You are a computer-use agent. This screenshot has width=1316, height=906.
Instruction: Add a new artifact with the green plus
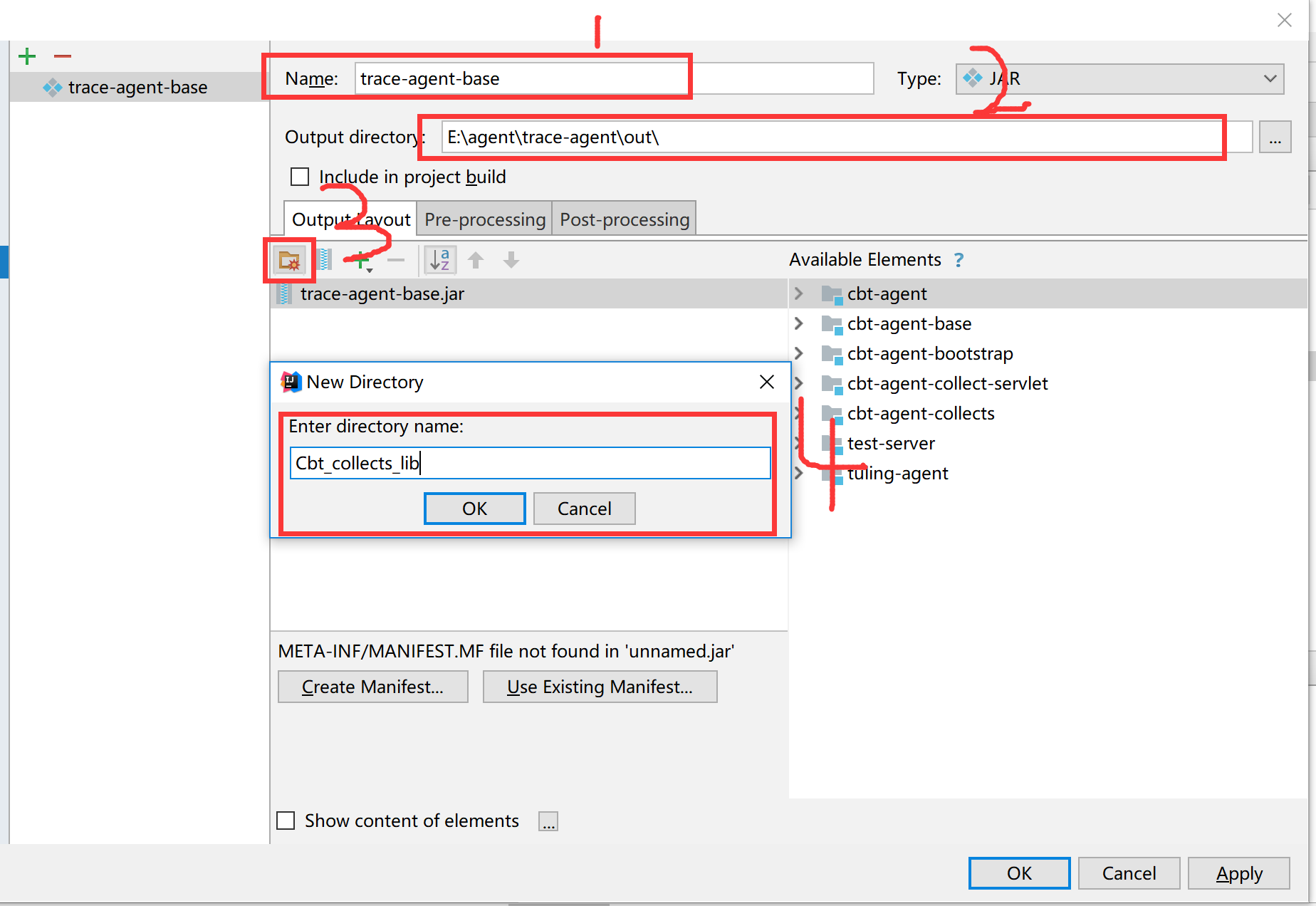(x=27, y=56)
